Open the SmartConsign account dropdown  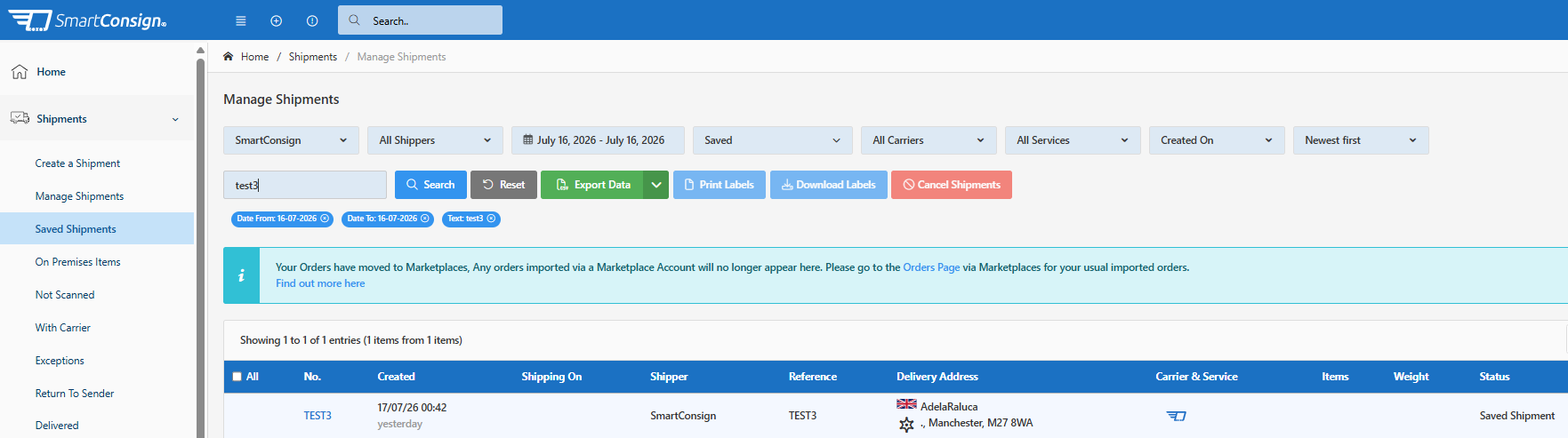click(x=291, y=140)
